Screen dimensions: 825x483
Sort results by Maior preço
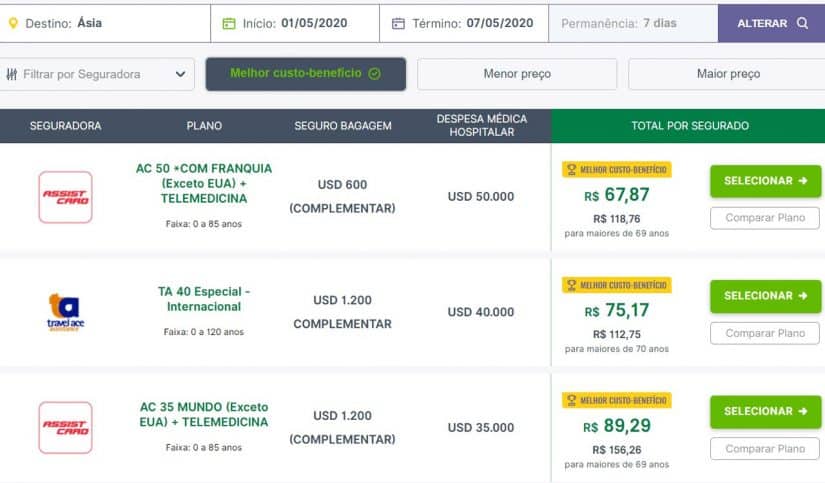point(728,74)
